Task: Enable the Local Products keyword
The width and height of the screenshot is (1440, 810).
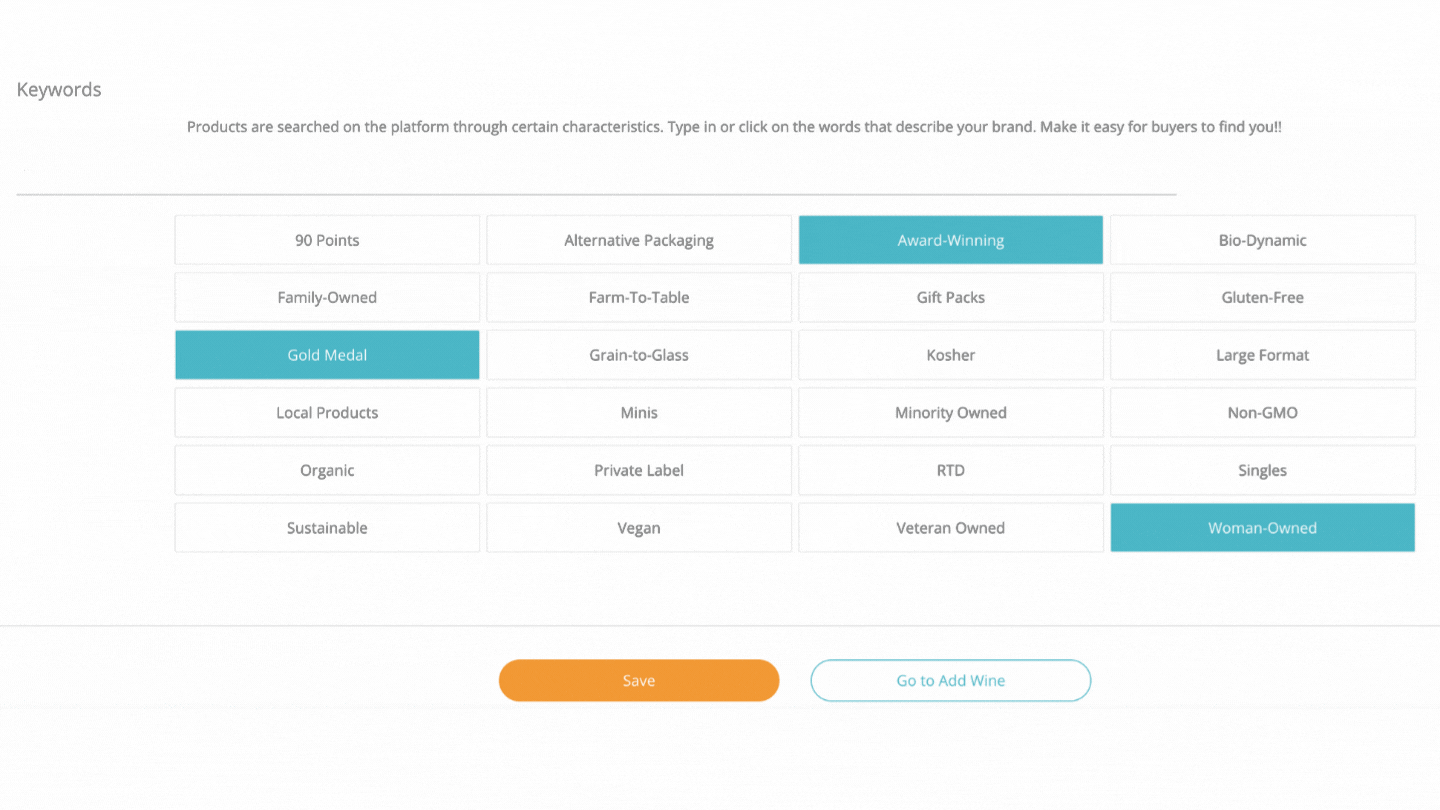Action: pyautogui.click(x=327, y=412)
